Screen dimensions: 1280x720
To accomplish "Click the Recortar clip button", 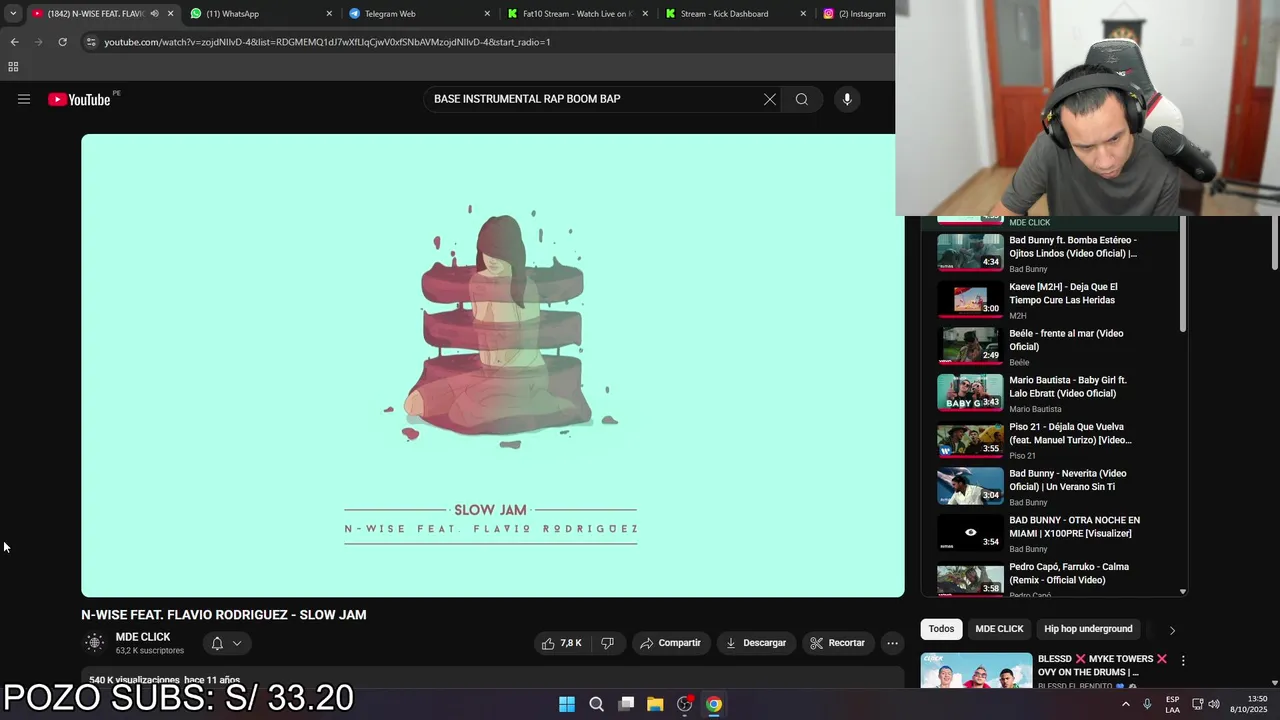I will click(x=837, y=643).
